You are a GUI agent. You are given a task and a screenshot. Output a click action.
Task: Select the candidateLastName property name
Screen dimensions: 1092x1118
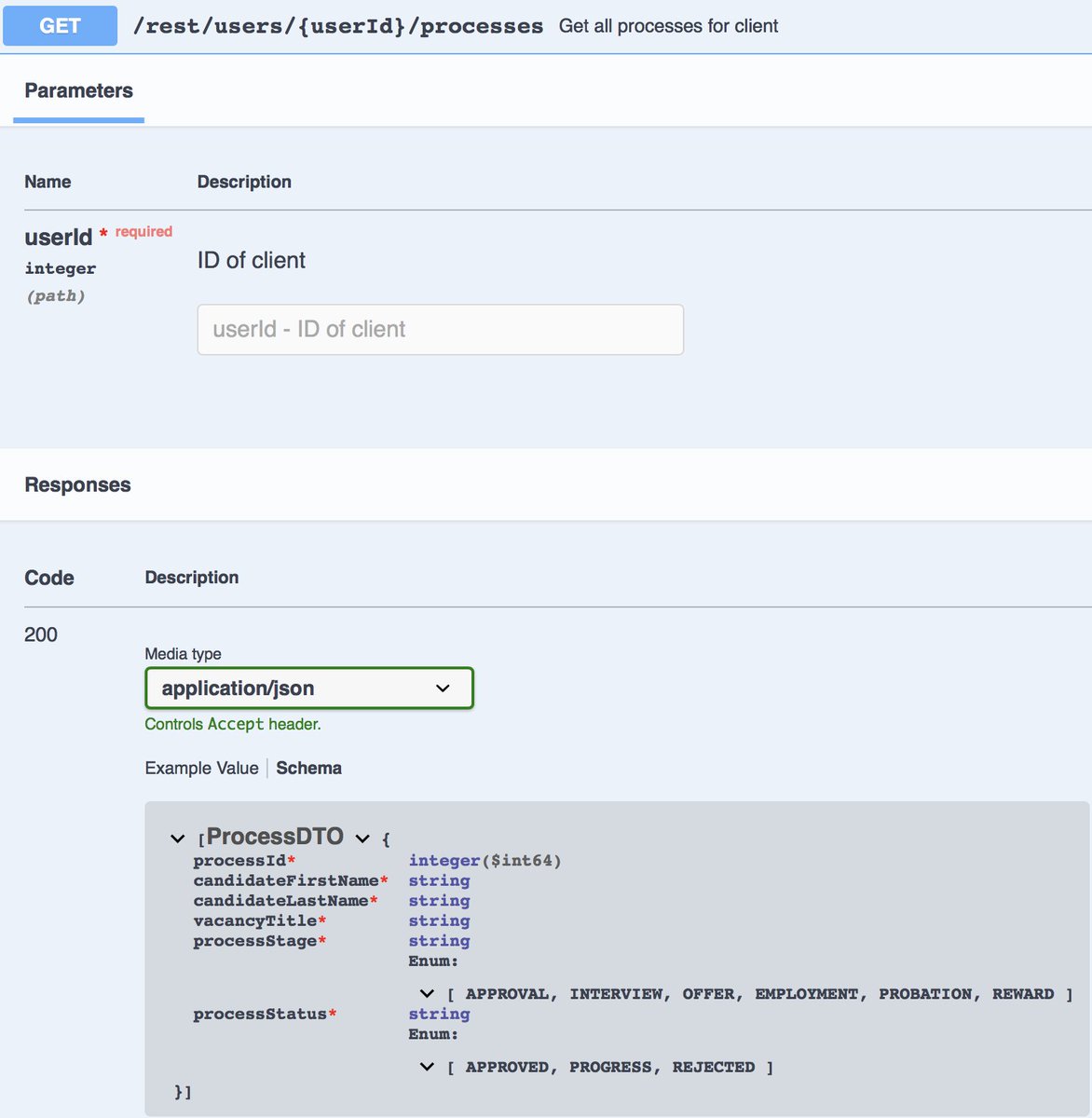point(280,901)
